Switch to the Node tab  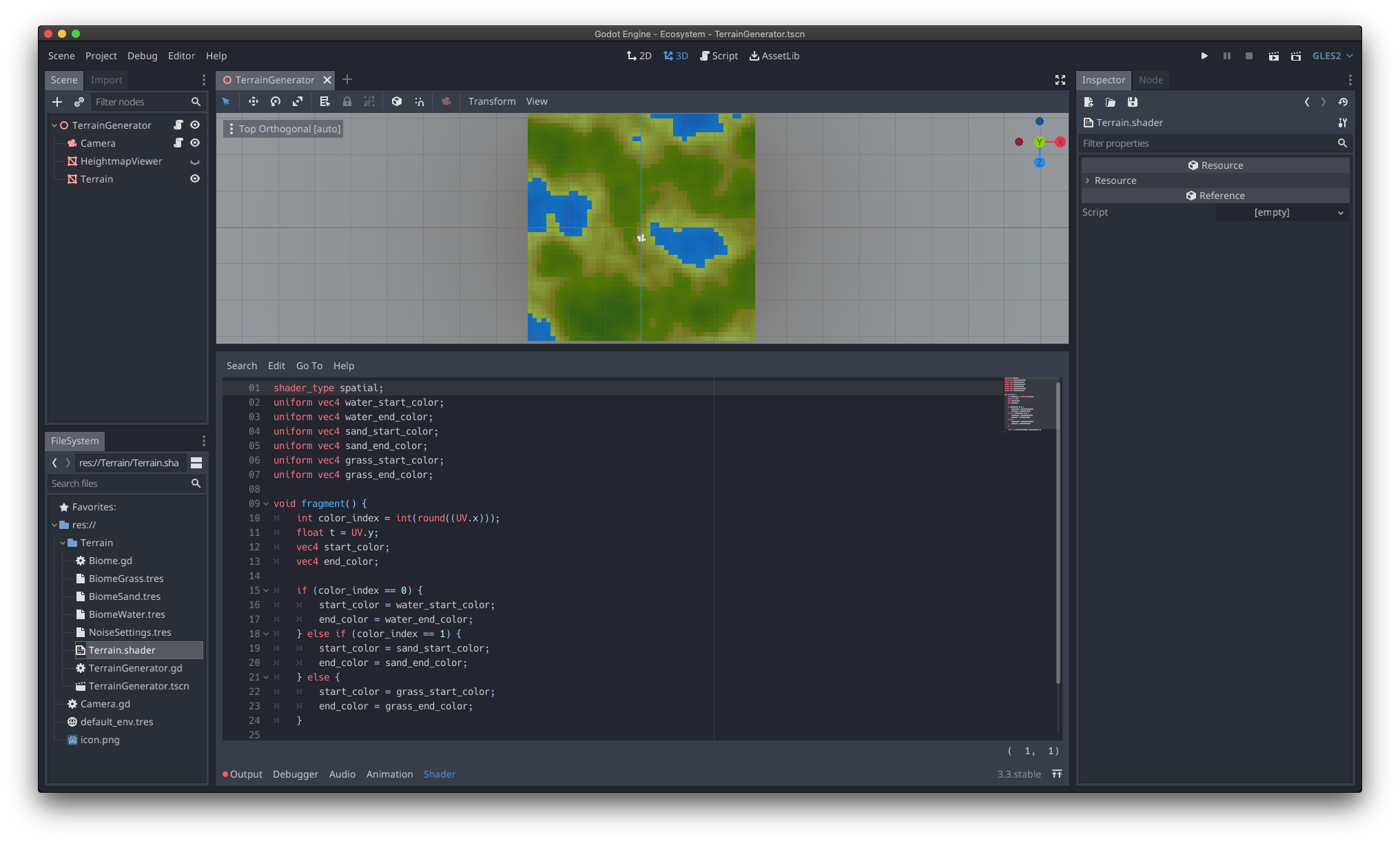tap(1151, 80)
